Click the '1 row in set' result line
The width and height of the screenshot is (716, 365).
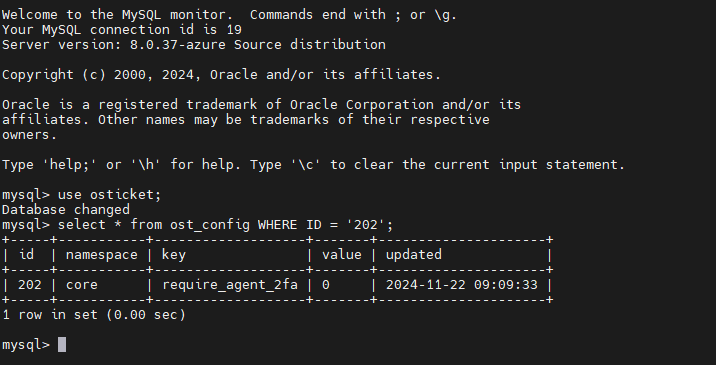[x=94, y=315]
